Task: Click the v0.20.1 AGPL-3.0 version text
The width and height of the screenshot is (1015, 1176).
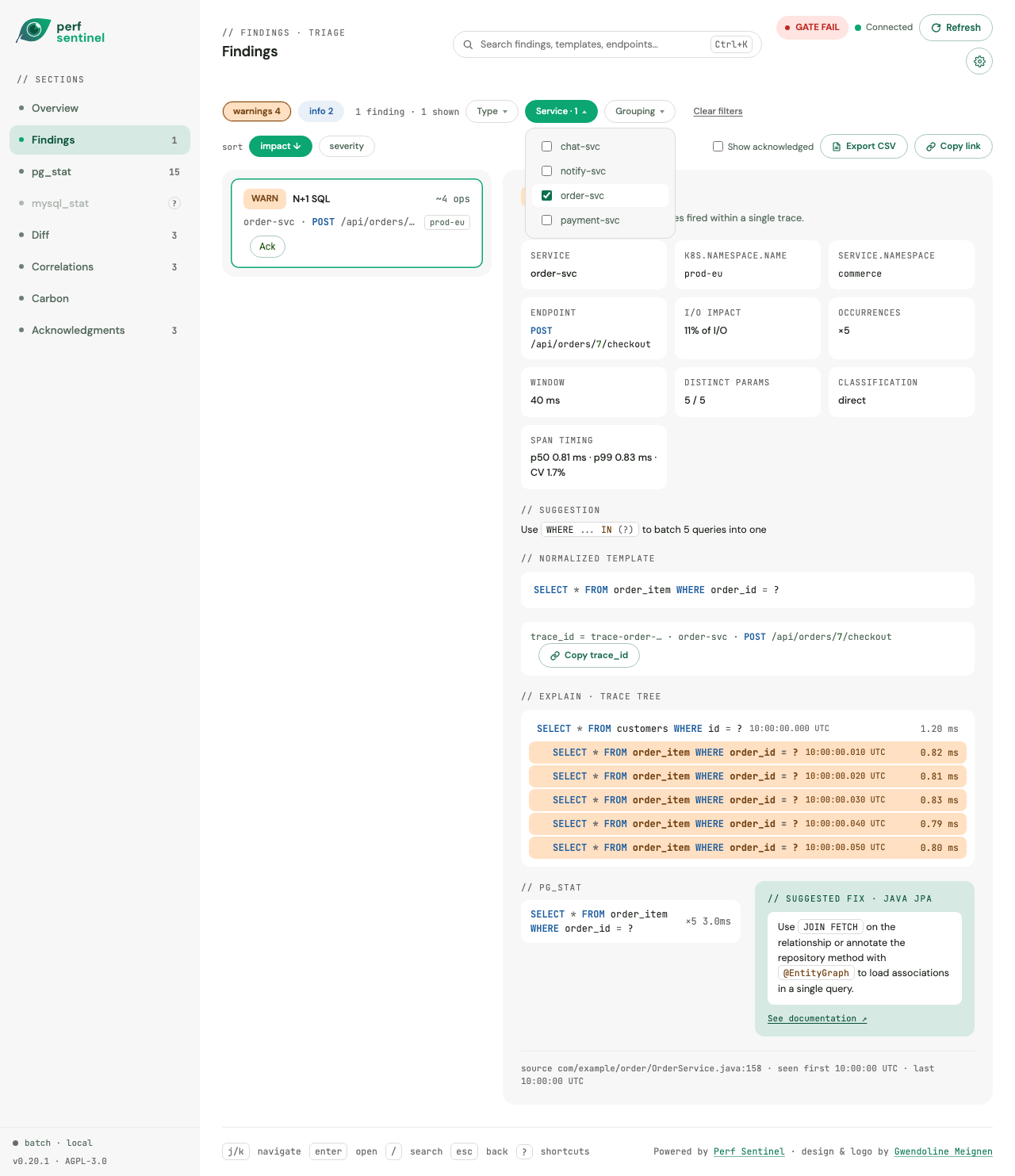Action: click(59, 1161)
